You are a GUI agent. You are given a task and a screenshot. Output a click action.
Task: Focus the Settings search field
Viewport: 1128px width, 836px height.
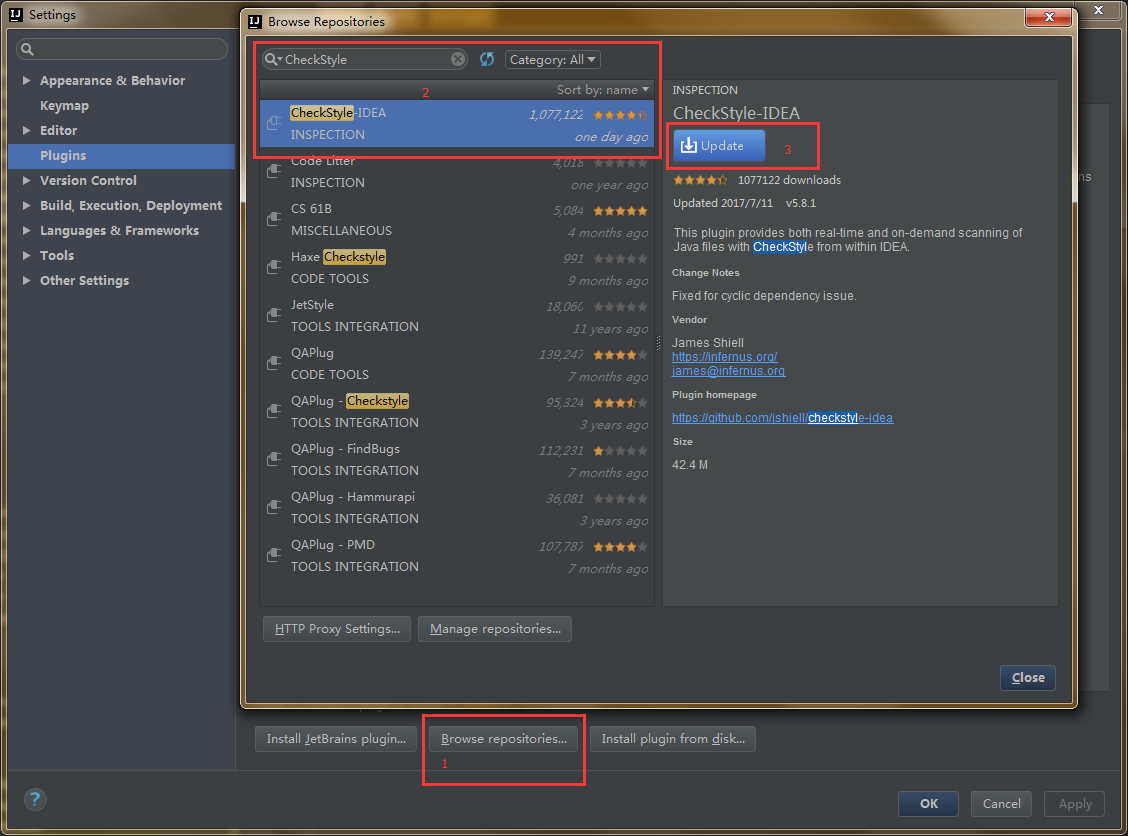122,49
